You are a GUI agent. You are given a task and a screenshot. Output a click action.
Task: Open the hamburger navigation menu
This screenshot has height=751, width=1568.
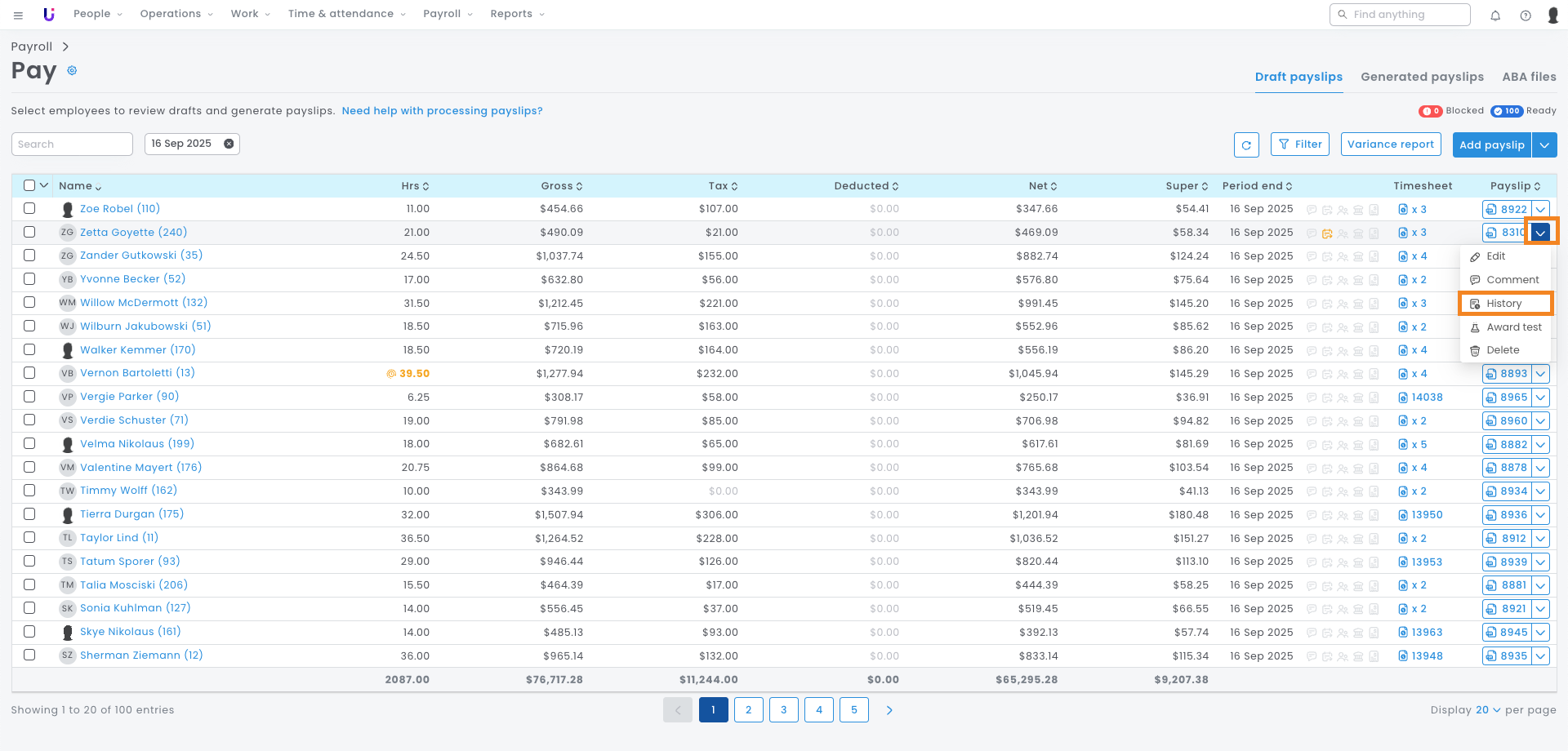(18, 15)
